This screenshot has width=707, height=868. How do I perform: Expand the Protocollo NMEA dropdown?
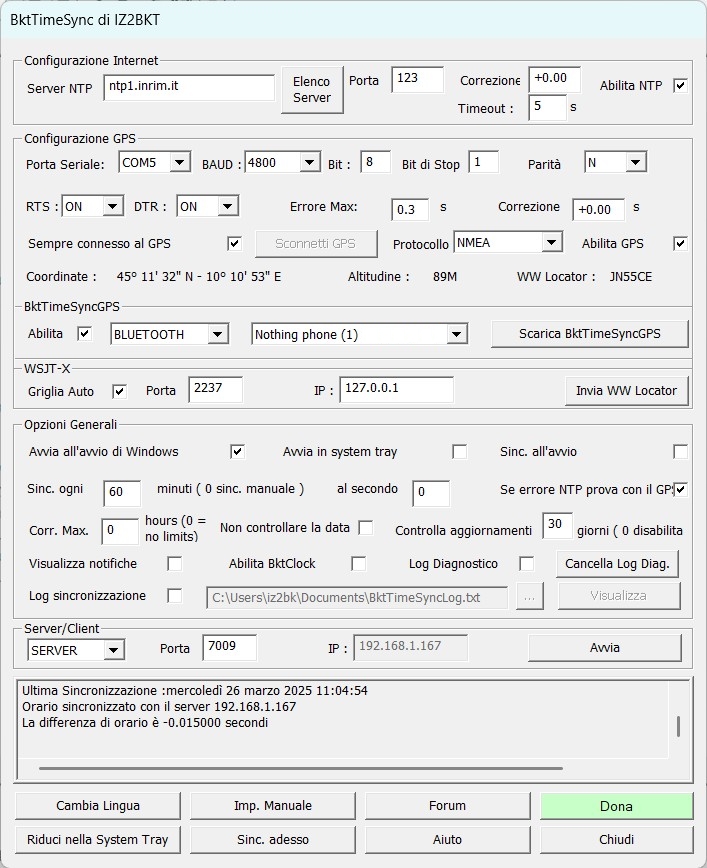tap(508, 242)
